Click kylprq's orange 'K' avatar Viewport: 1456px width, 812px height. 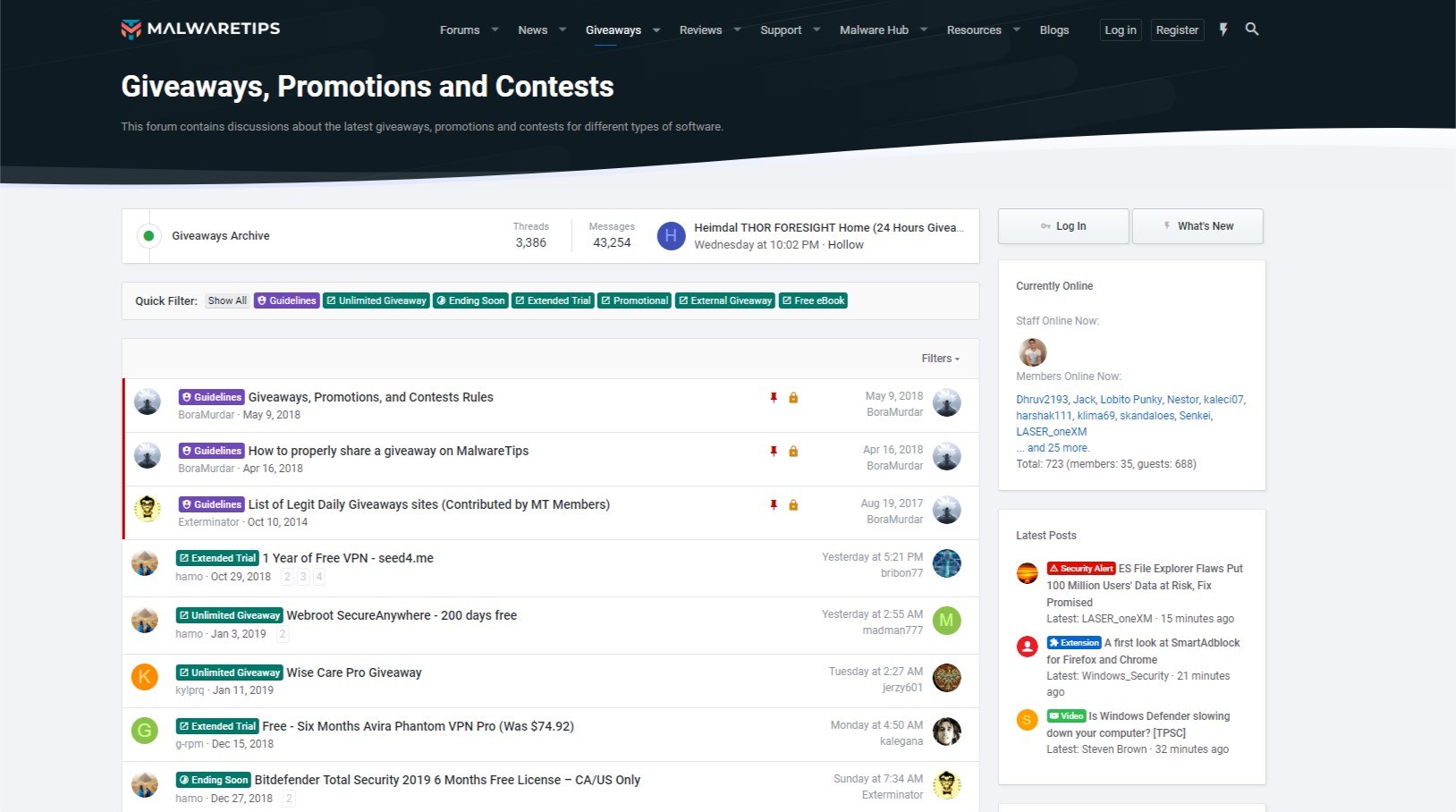click(145, 677)
